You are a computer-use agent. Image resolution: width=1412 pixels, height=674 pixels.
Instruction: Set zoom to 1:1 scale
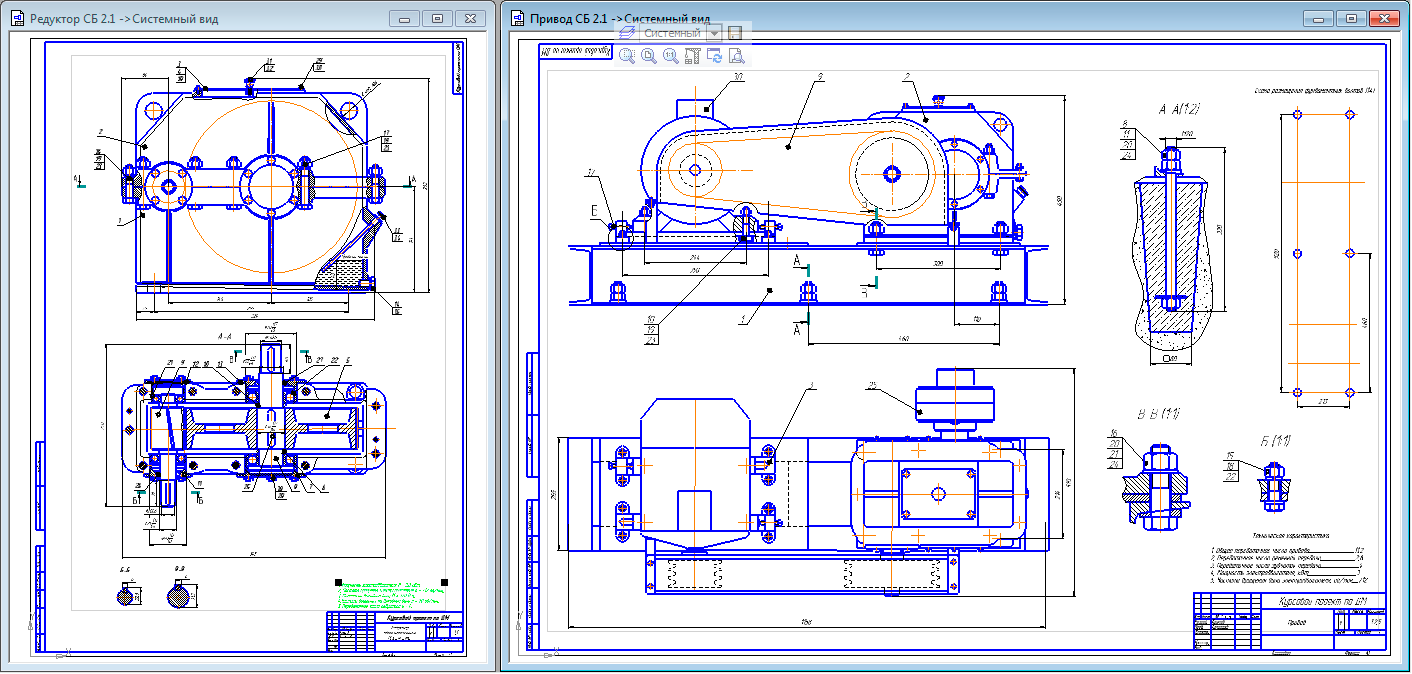671,56
